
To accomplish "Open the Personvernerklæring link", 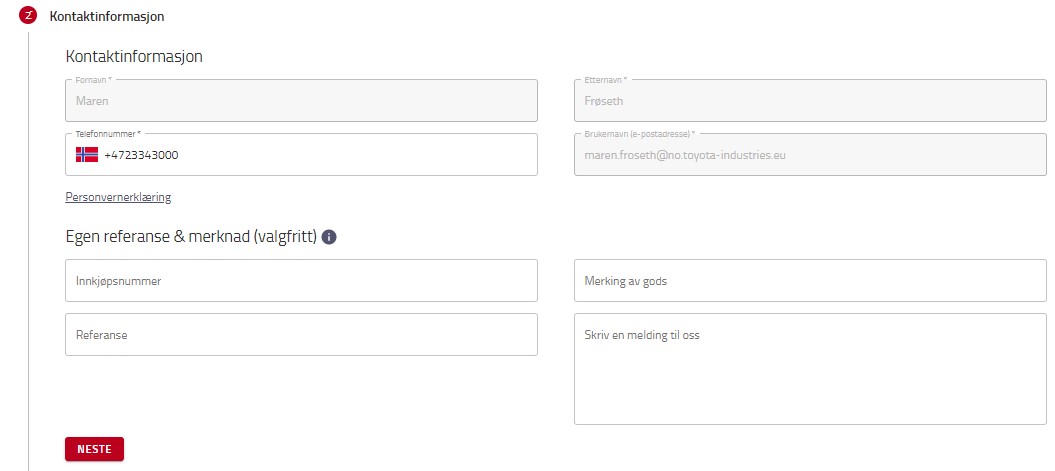I will click(118, 197).
